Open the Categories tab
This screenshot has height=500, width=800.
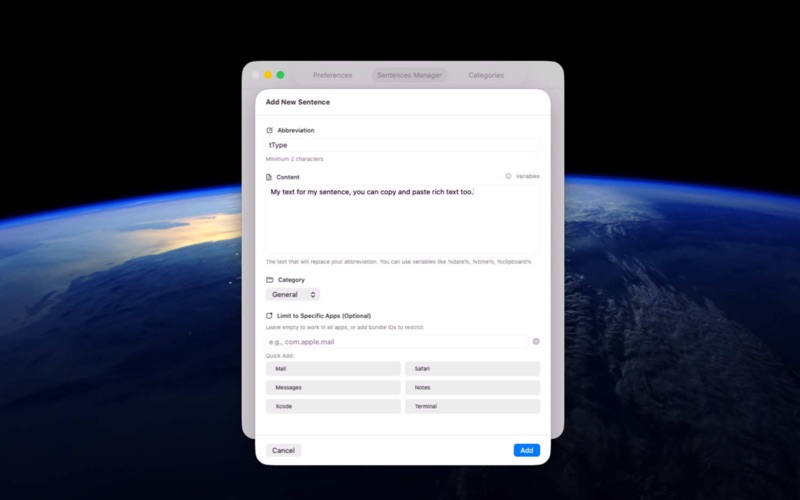[486, 75]
